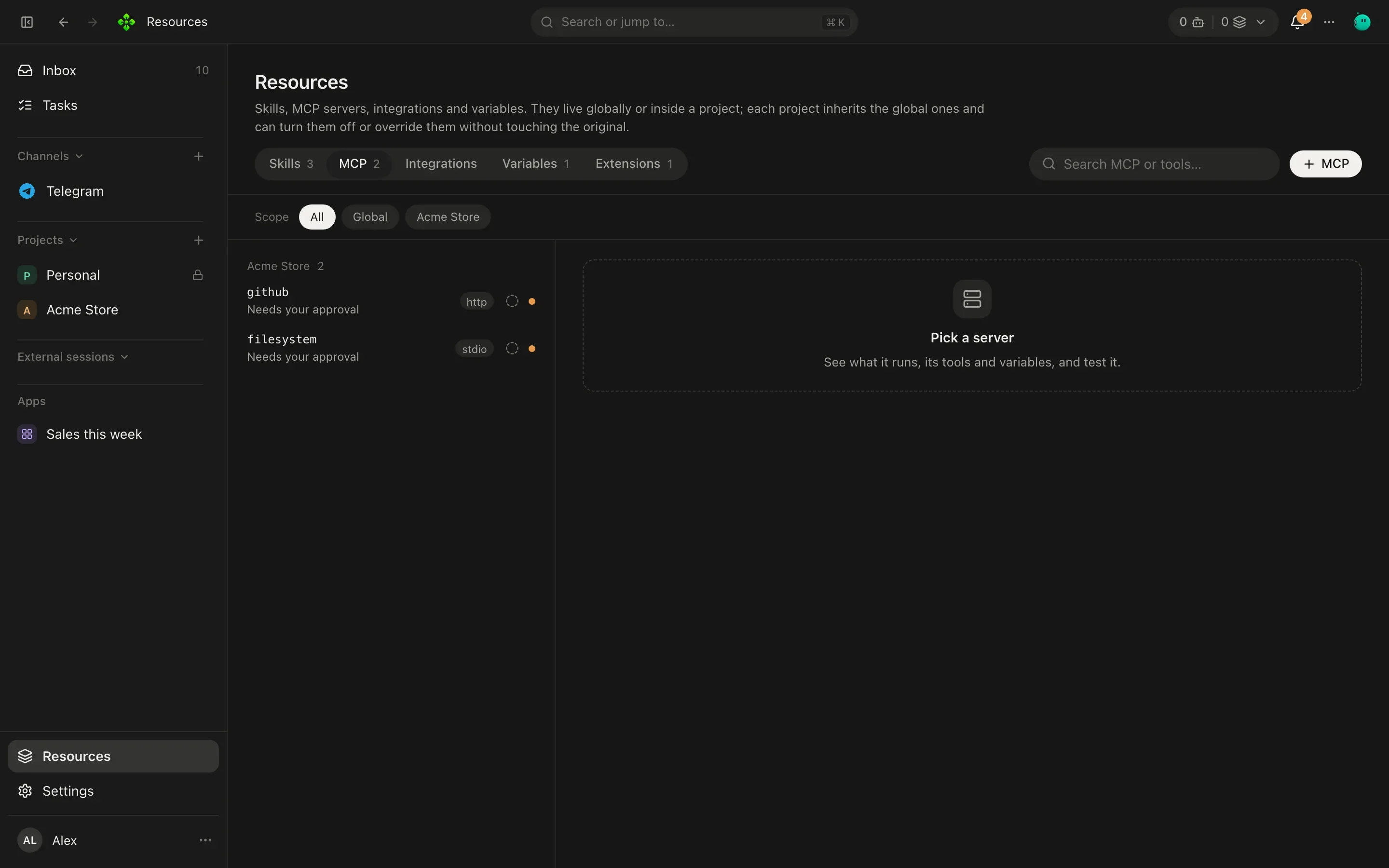This screenshot has height=868, width=1389.
Task: Click the Inbox count 10
Action: click(202, 70)
